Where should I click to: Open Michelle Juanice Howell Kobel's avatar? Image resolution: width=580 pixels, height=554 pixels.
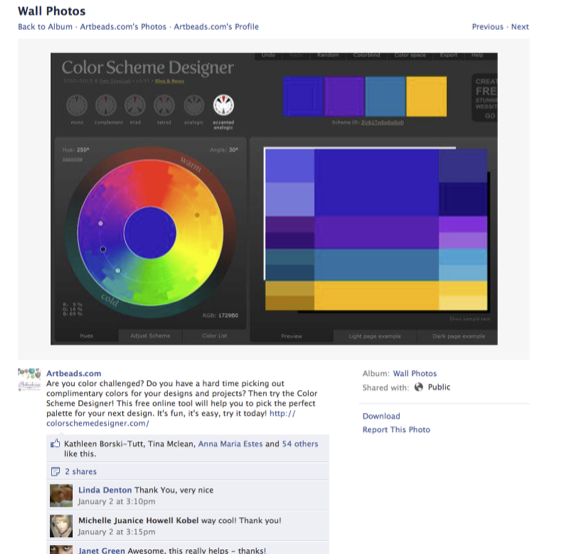[x=61, y=526]
